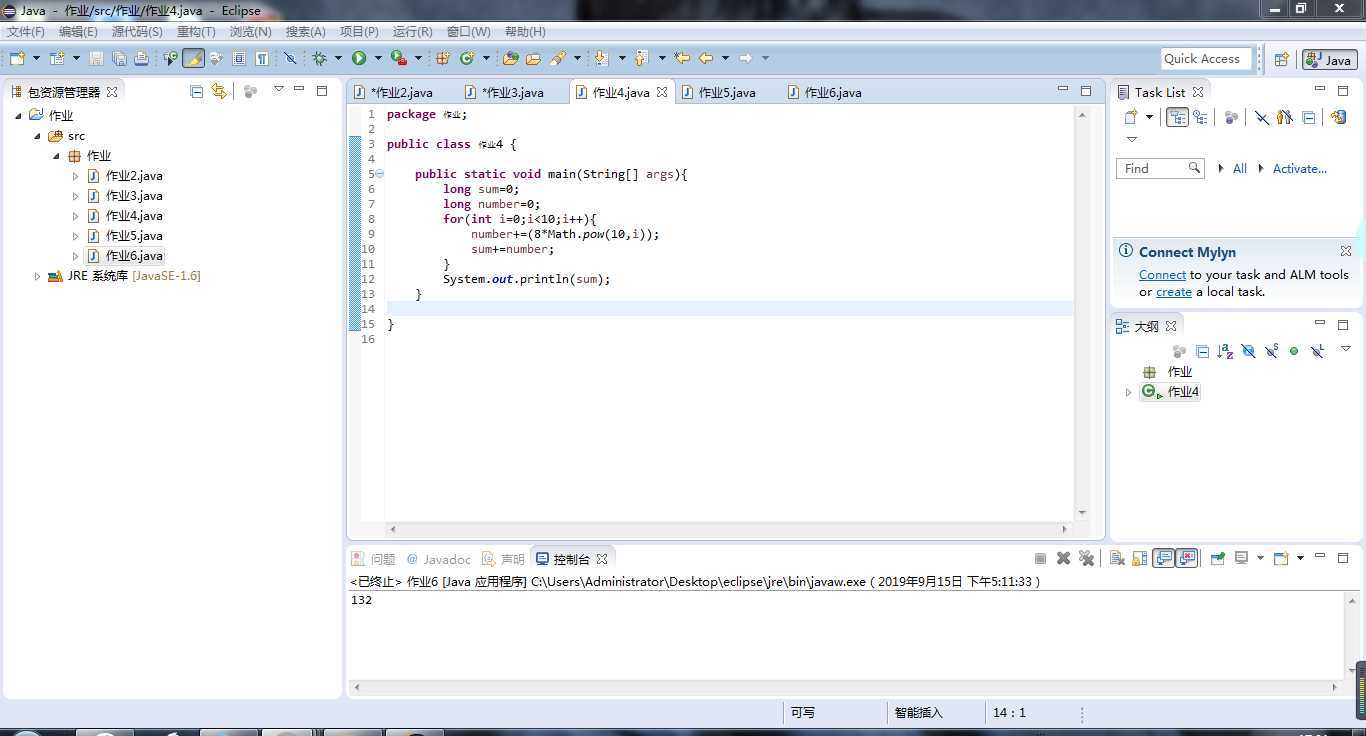This screenshot has height=736, width=1366.
Task: Click the Quick Access search field
Action: tap(1207, 59)
